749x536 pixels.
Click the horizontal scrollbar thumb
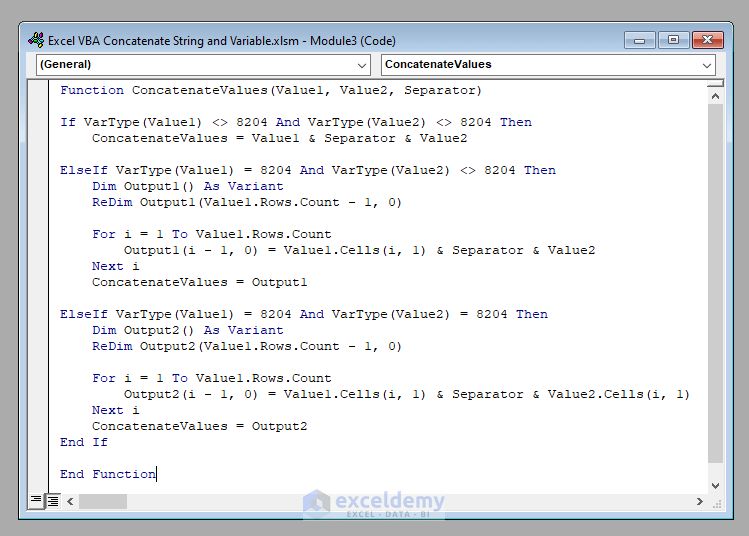pyautogui.click(x=103, y=501)
